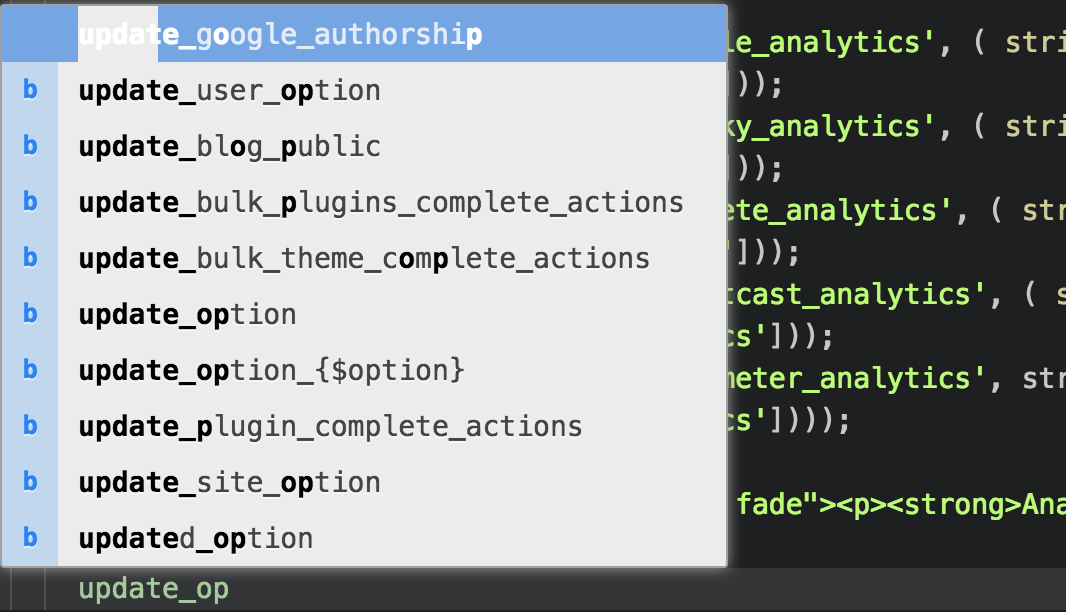Click the b icon beside updated_option
Screen dimensions: 1066x612
pos(30,537)
